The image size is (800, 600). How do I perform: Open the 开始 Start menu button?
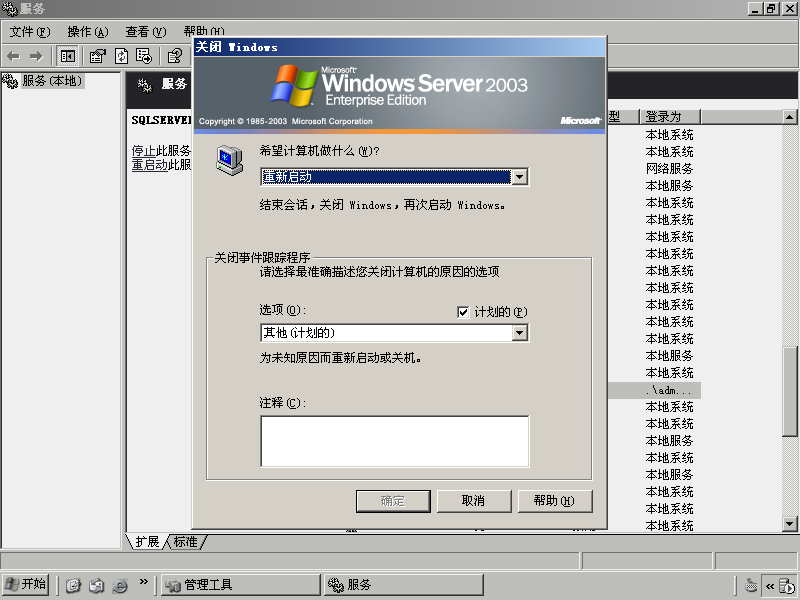(x=26, y=584)
